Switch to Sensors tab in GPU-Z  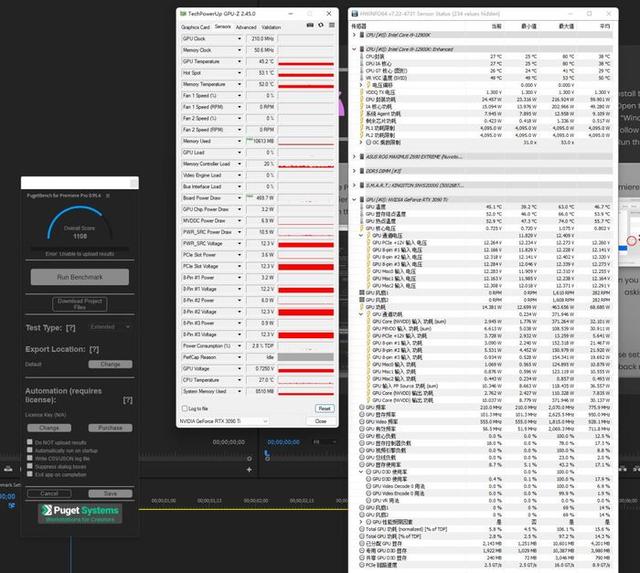click(x=223, y=27)
